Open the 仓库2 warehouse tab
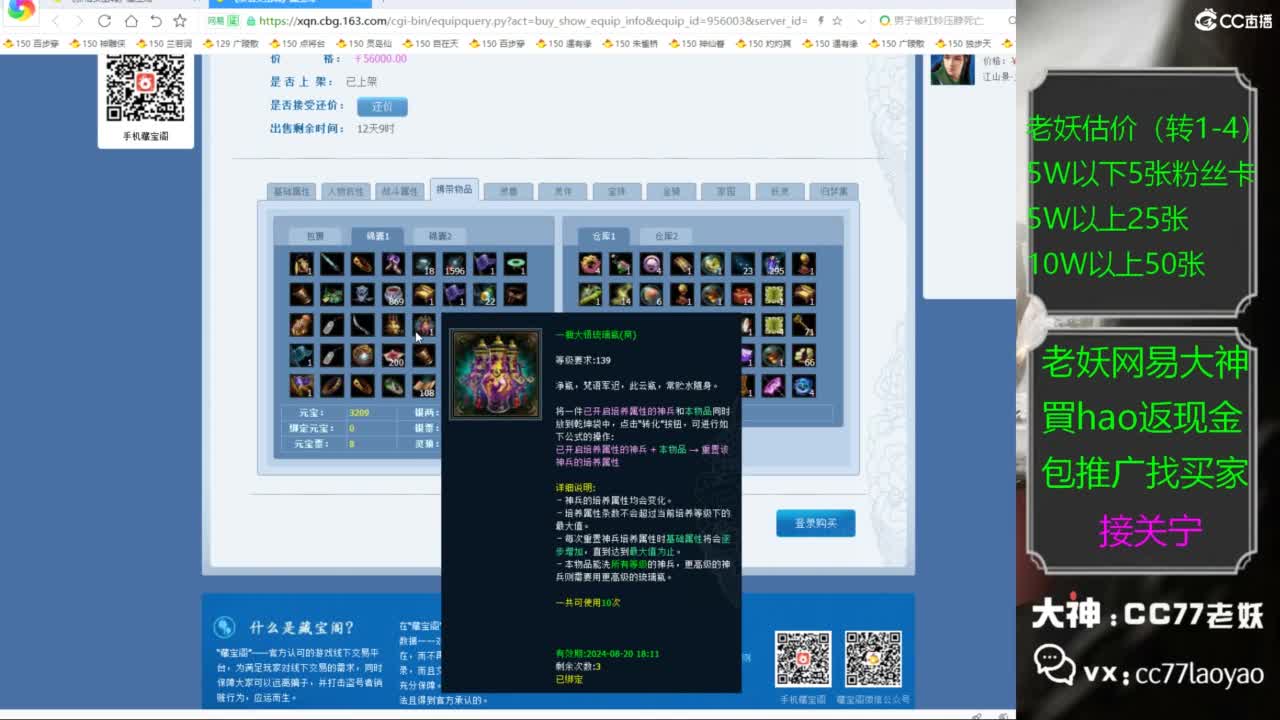This screenshot has width=1280, height=720. click(x=666, y=236)
